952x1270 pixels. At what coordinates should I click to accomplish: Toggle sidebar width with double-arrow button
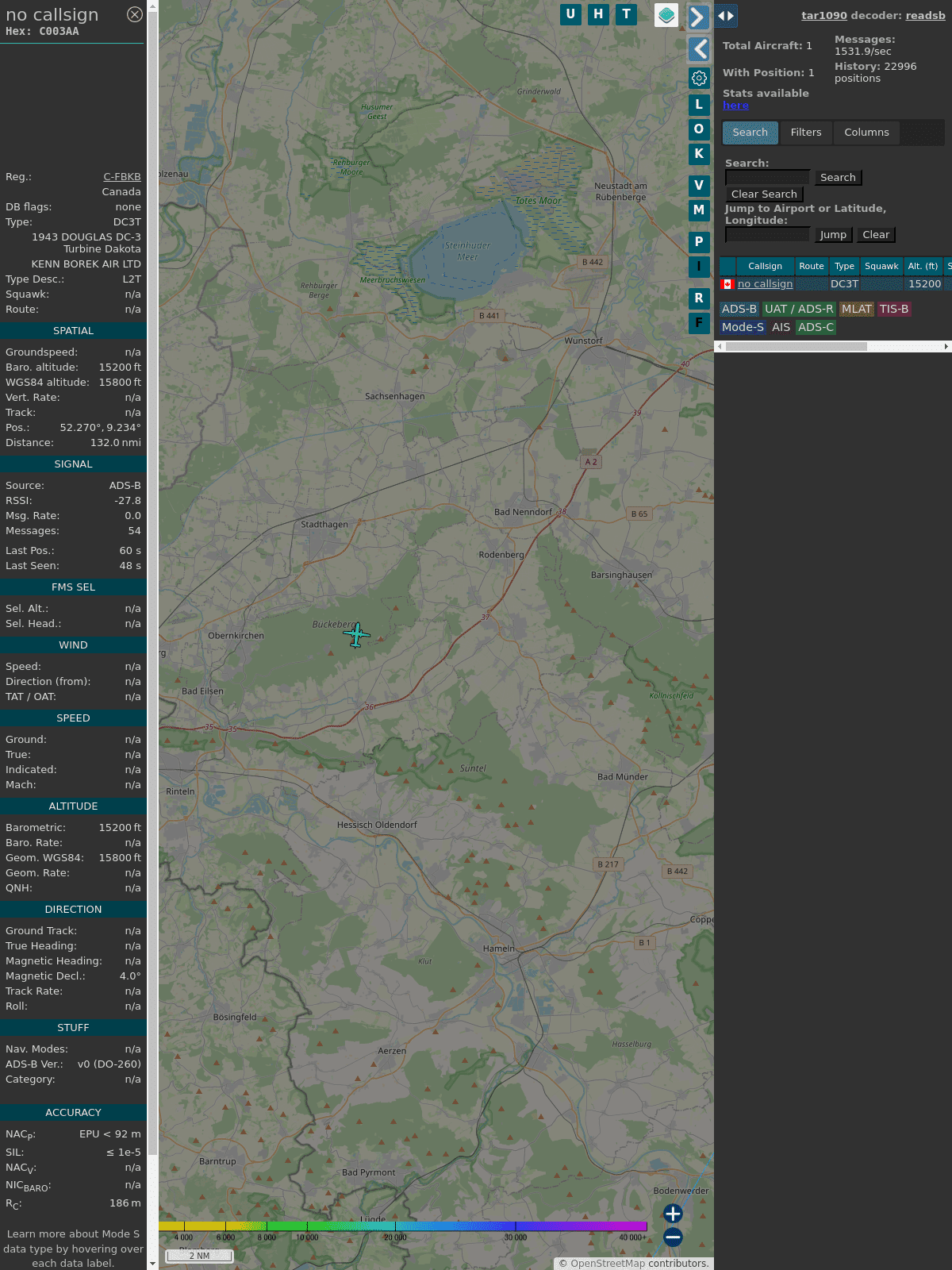point(725,16)
